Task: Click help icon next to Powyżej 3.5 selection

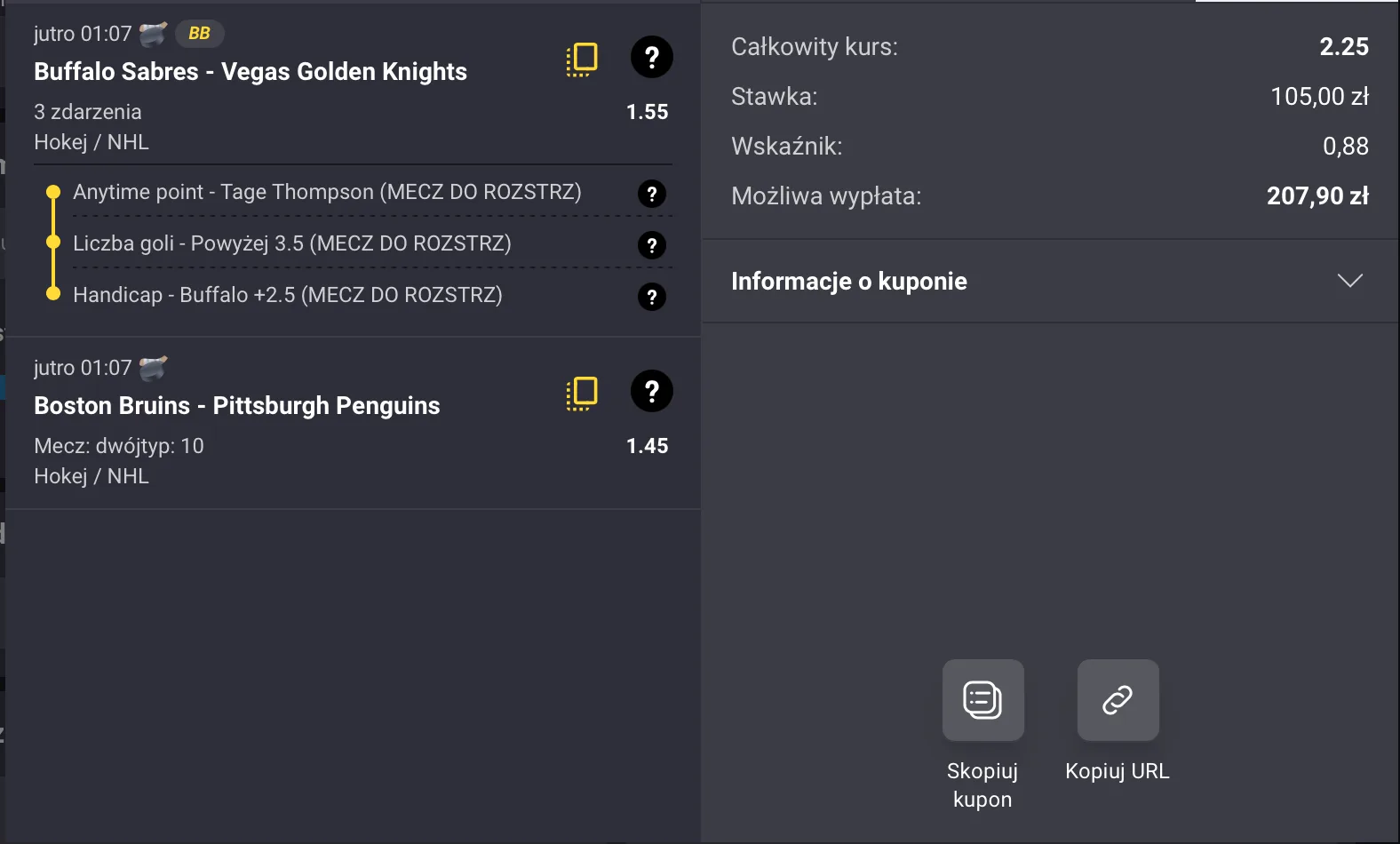Action: click(652, 245)
